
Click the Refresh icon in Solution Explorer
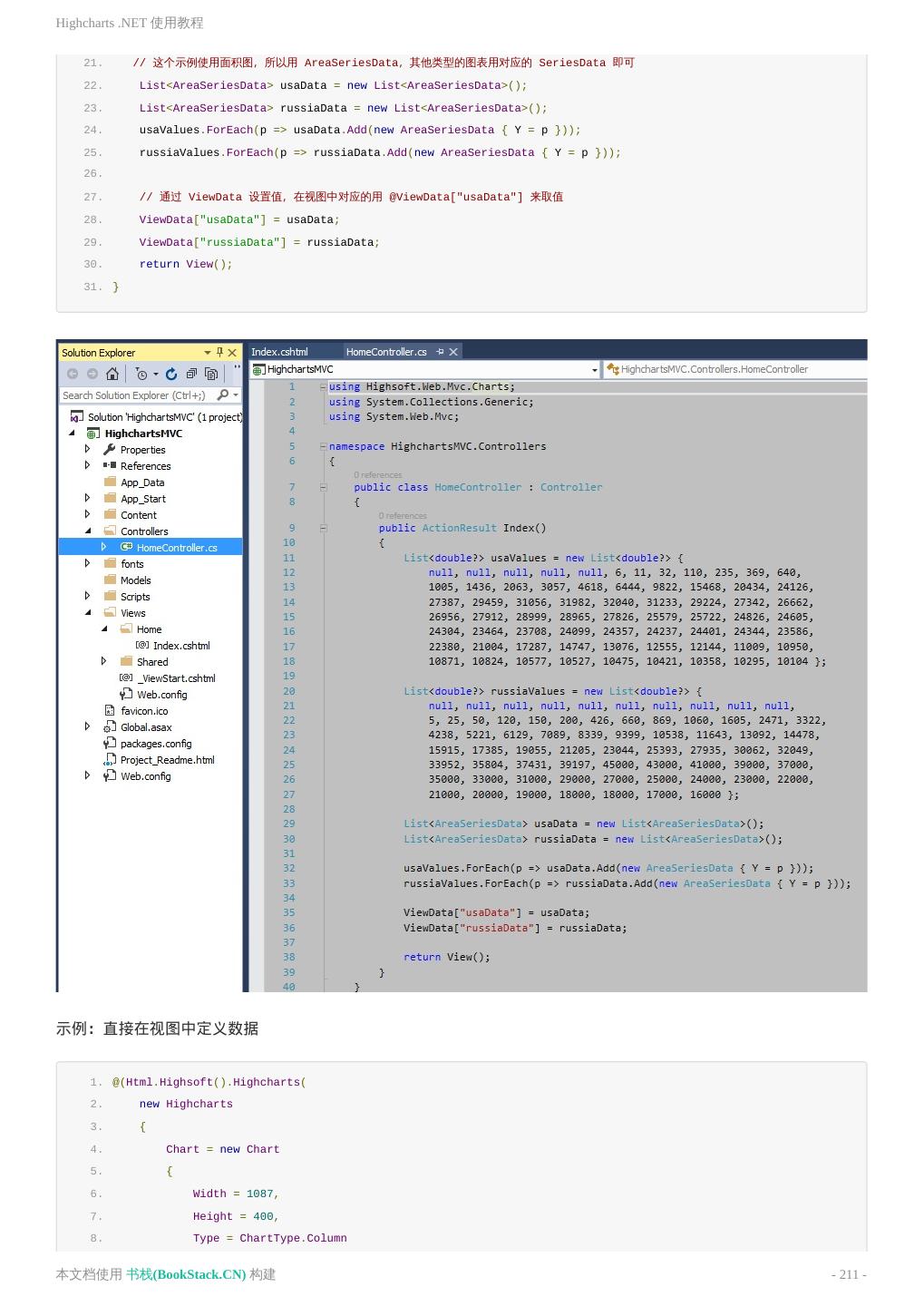point(171,374)
